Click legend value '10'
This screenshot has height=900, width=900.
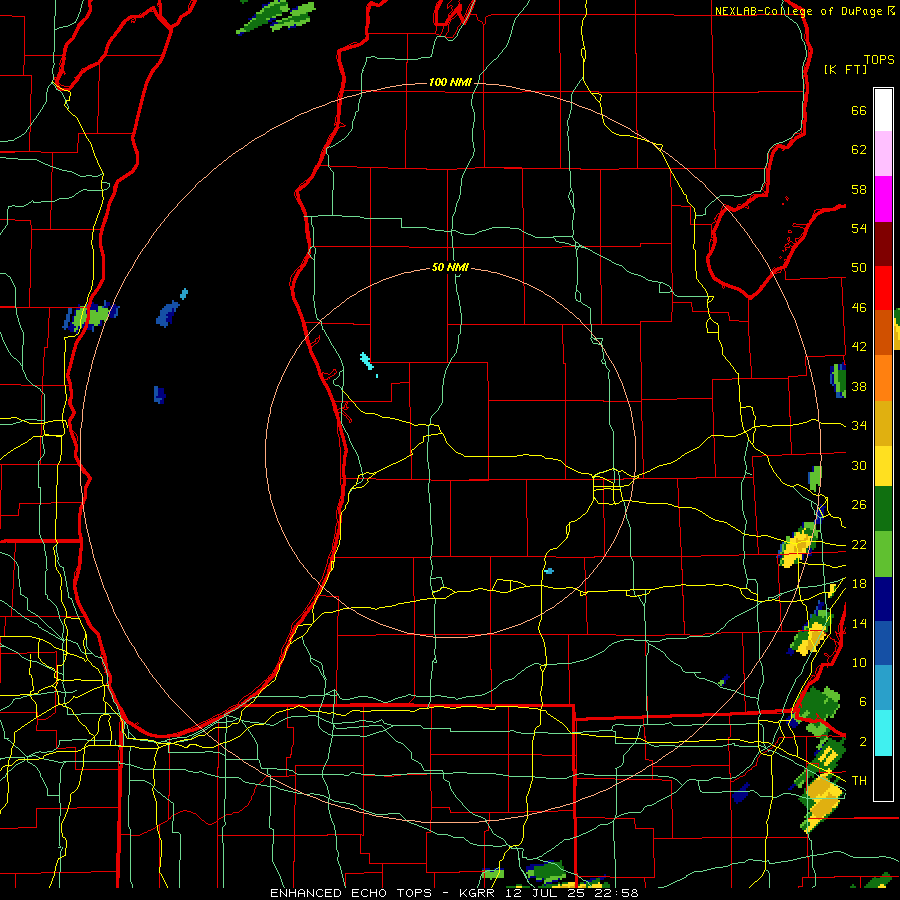tap(859, 662)
